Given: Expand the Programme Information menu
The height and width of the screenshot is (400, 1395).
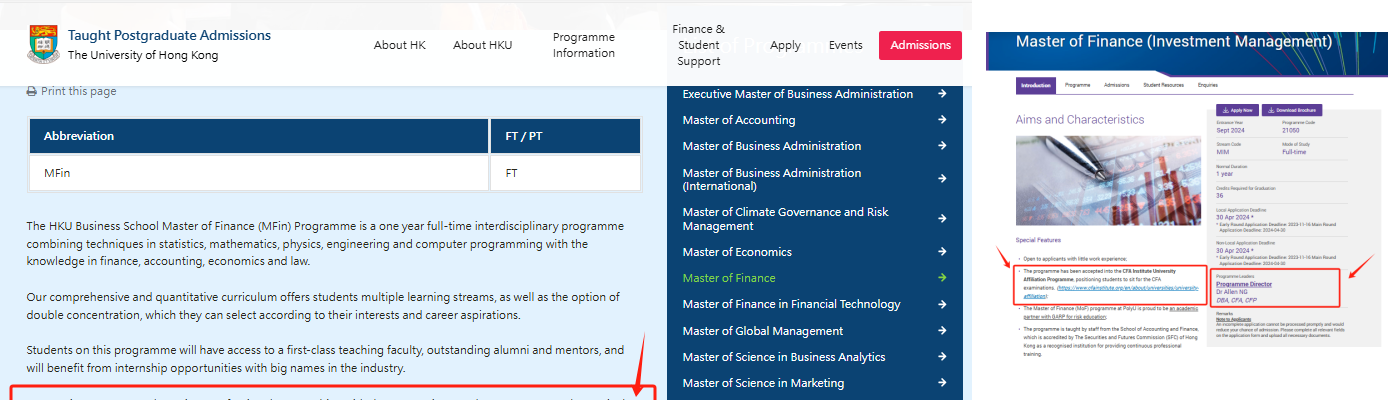Looking at the screenshot, I should pyautogui.click(x=583, y=45).
